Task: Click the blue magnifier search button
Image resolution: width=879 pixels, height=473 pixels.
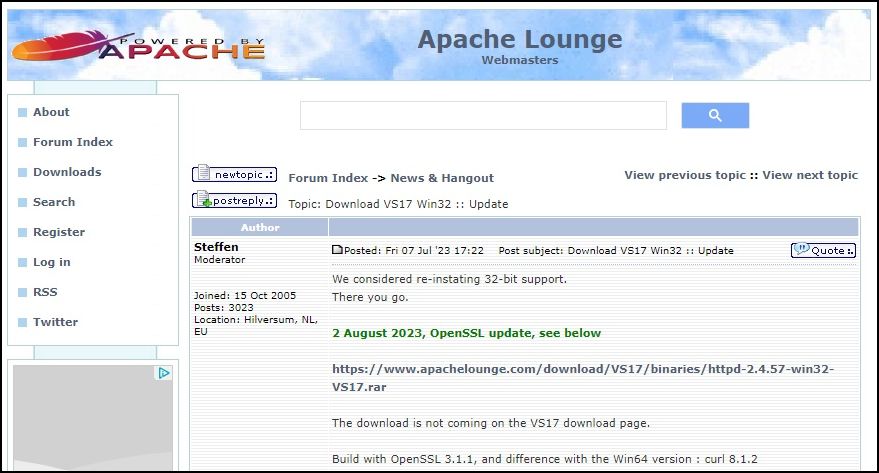Action: [x=715, y=115]
